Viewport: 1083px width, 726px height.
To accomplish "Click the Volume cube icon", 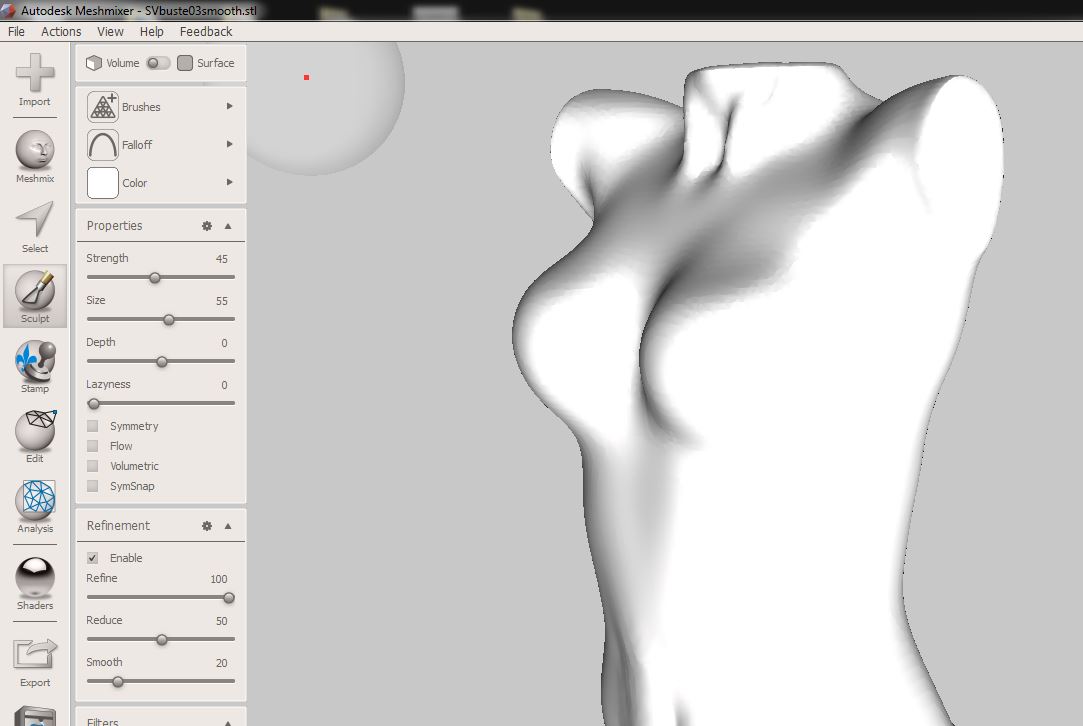I will point(94,63).
